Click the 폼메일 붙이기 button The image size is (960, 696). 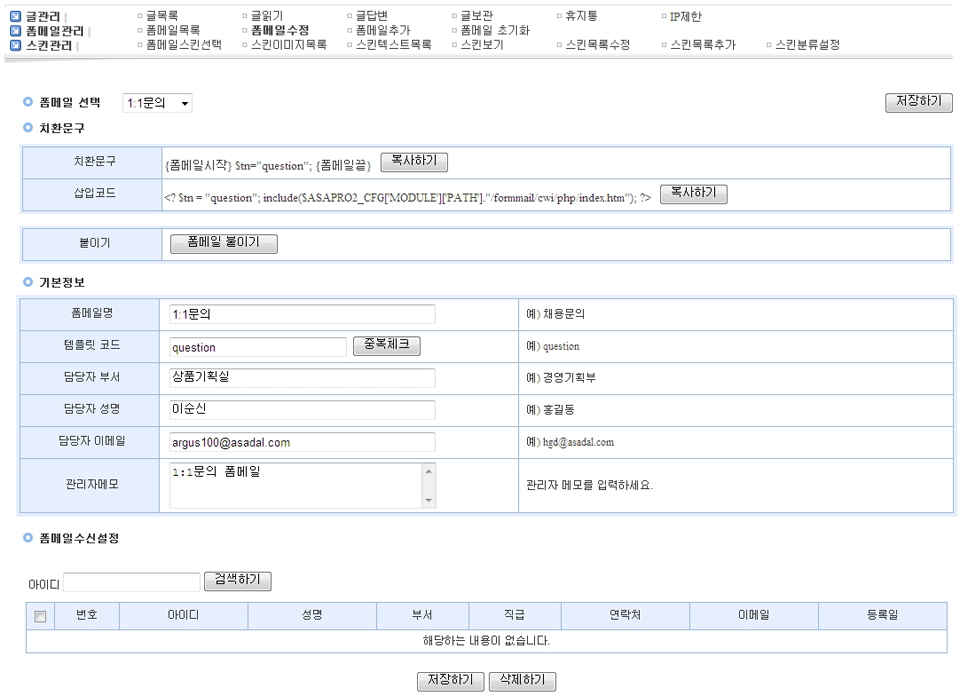tap(223, 243)
